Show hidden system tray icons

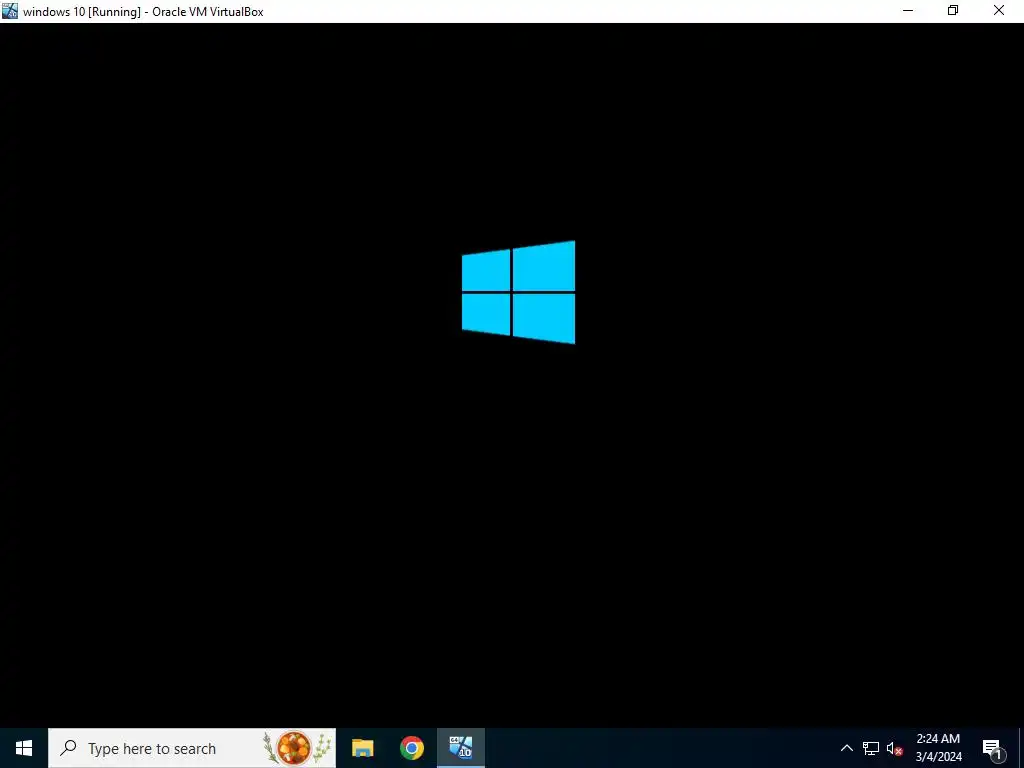tap(846, 748)
